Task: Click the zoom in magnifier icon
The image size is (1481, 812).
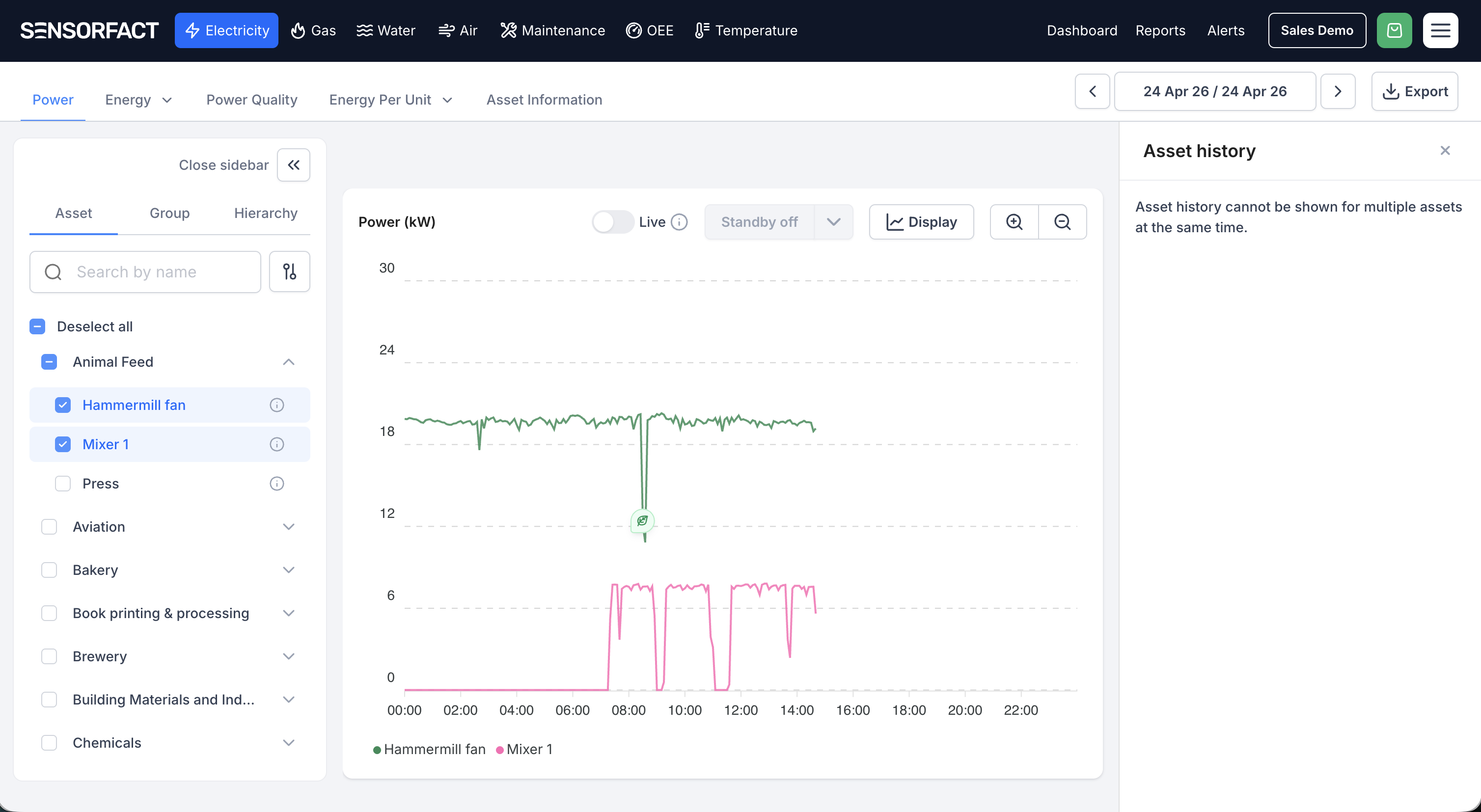Action: (1014, 222)
